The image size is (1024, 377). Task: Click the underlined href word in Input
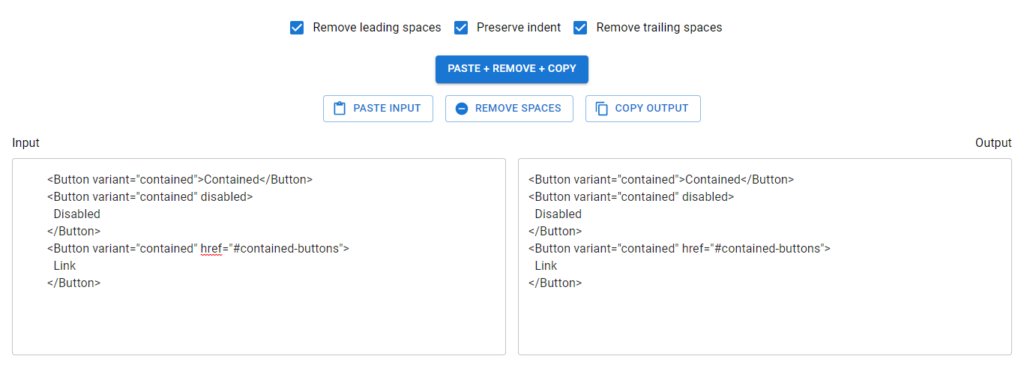tap(212, 248)
